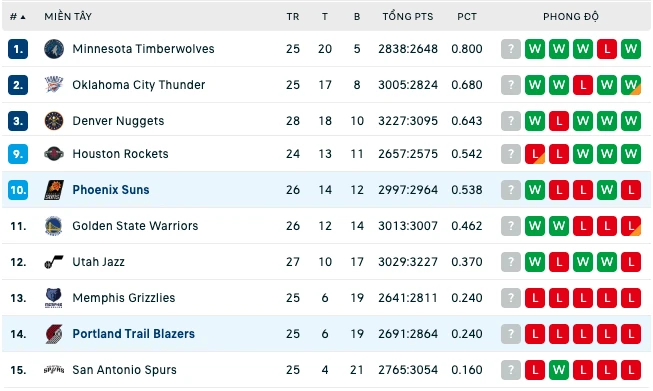653x391 pixels.
Task: Sort standings by PCT column header
Action: (x=467, y=17)
